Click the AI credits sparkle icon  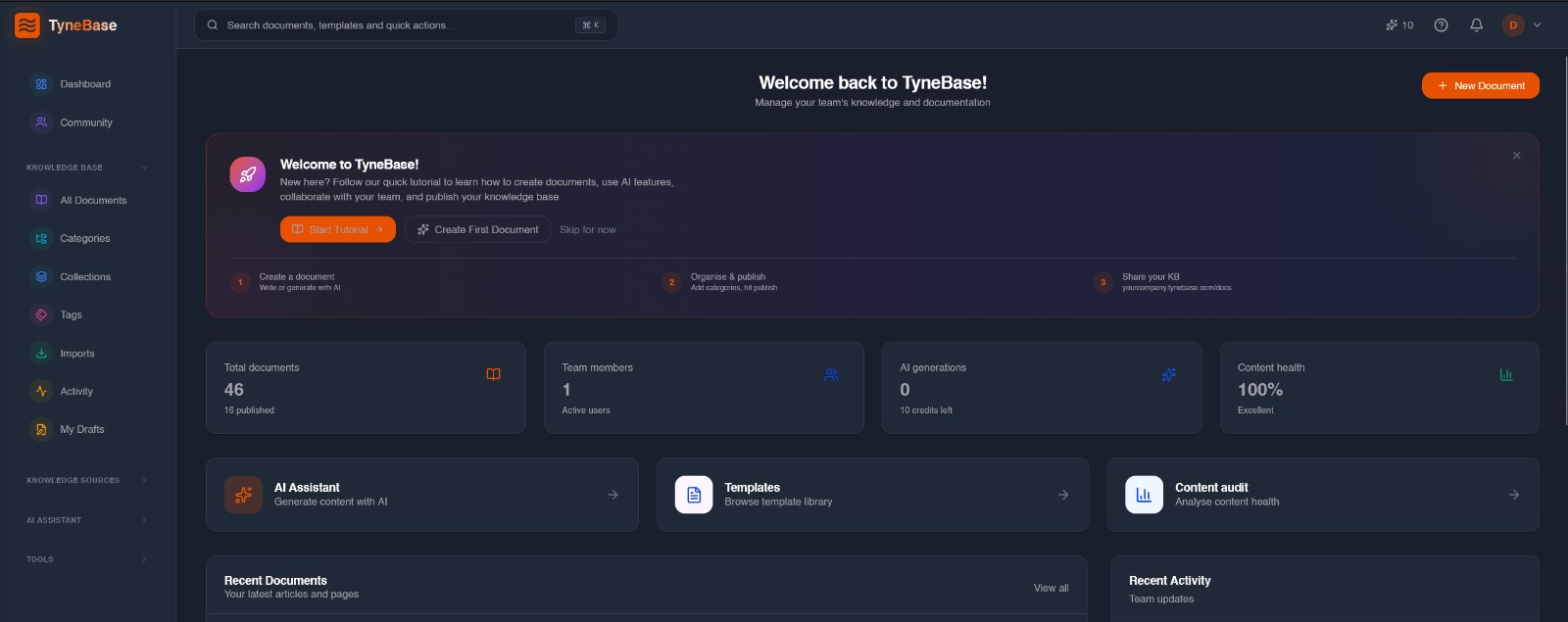point(1392,25)
